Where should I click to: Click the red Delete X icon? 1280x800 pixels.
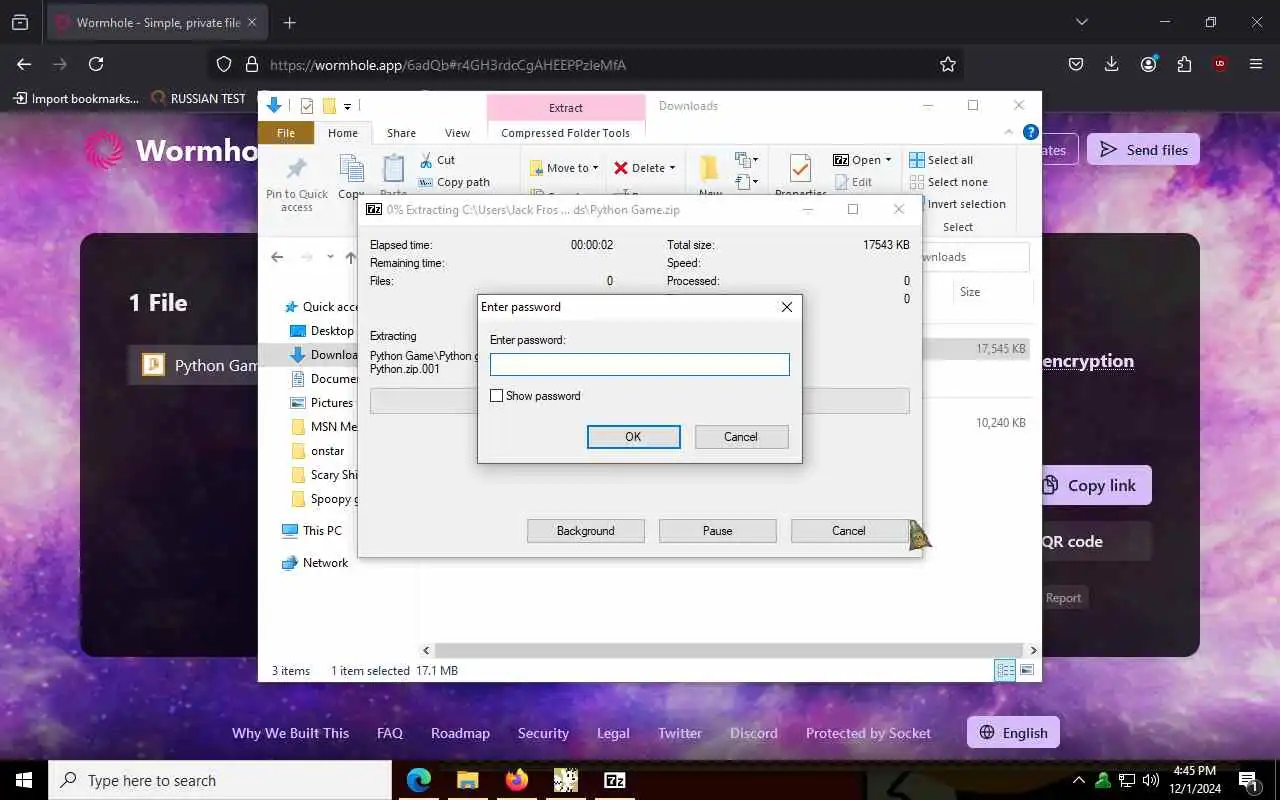(621, 168)
